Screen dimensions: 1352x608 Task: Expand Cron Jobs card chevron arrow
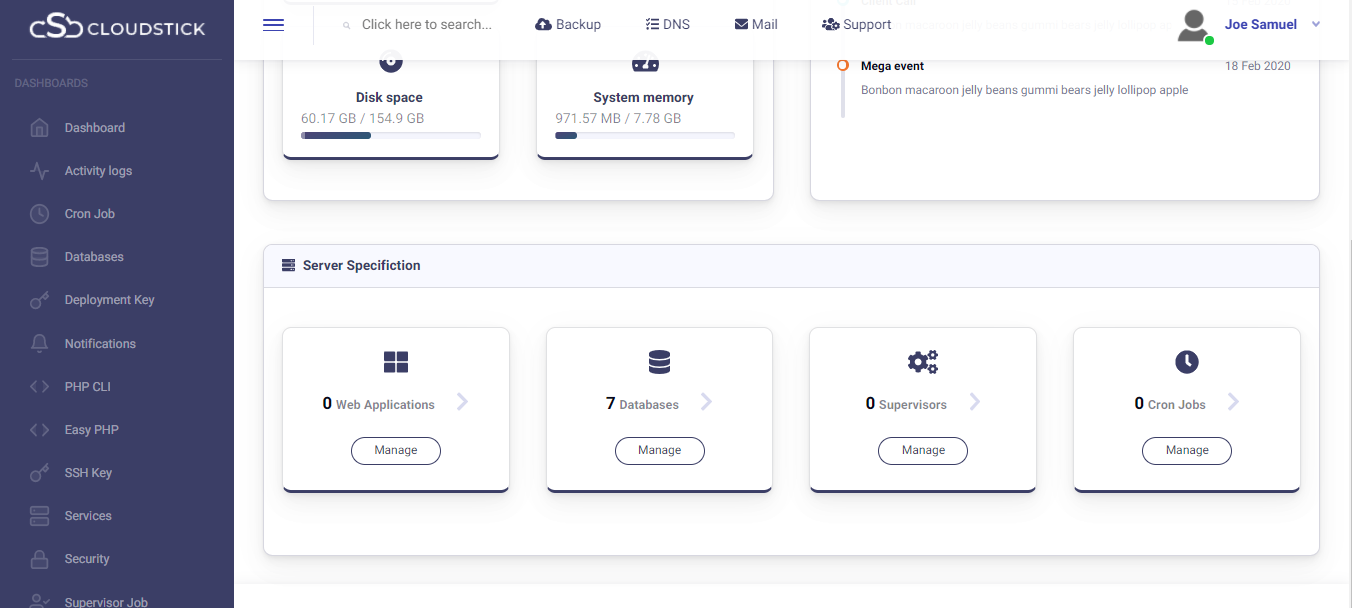(x=1233, y=402)
